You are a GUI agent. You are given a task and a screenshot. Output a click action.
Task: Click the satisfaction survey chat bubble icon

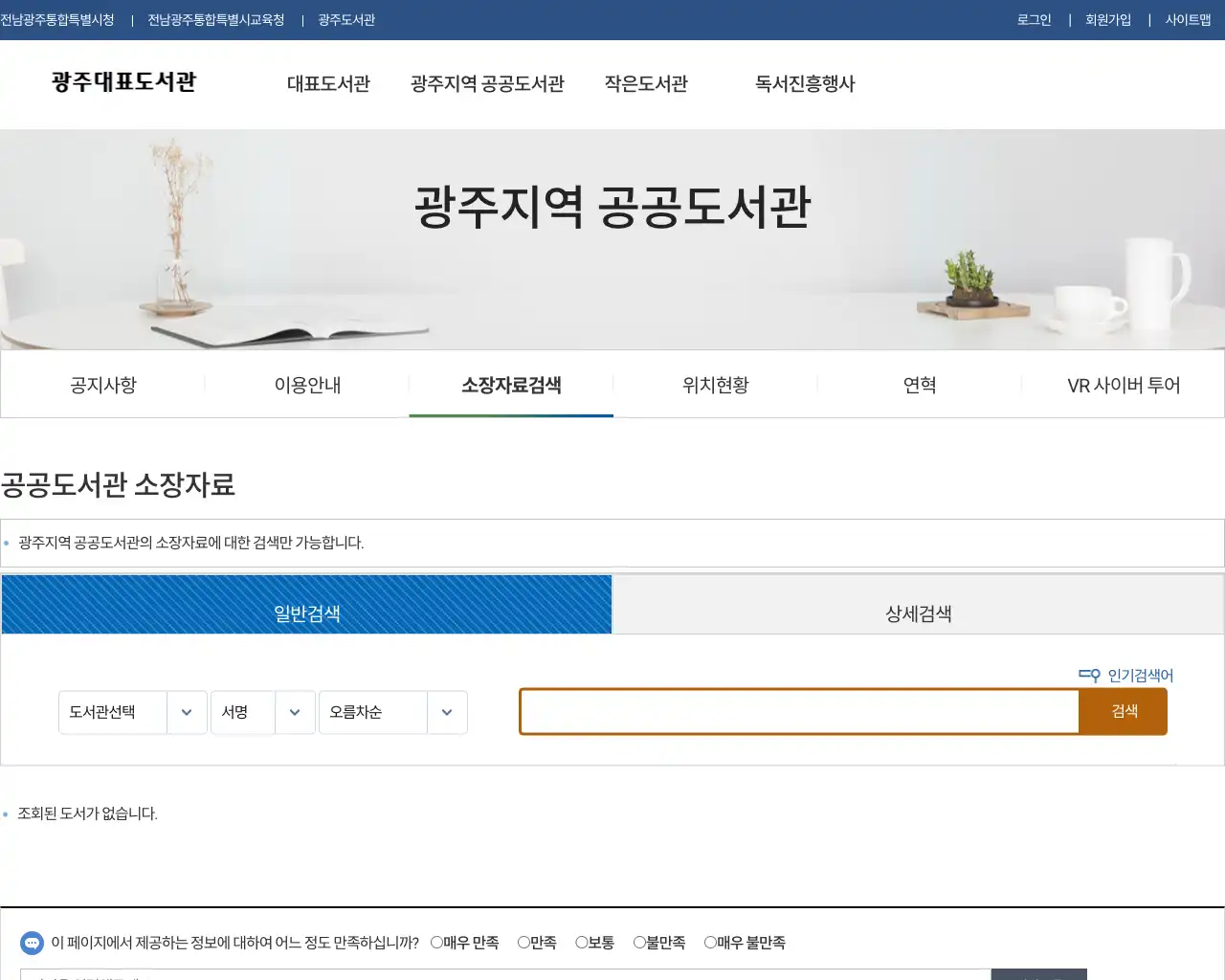32,944
